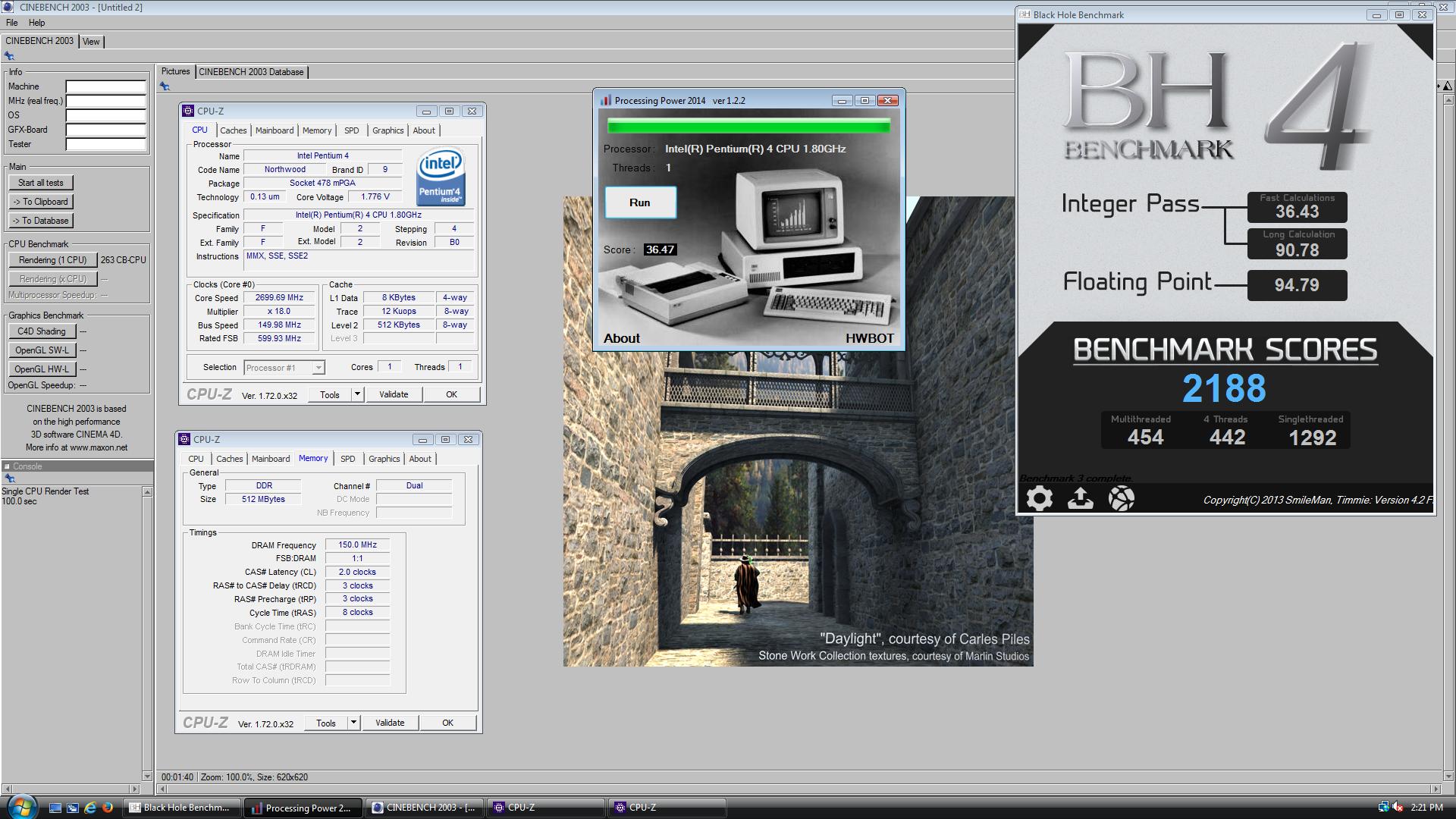Click About in Processing Power window
The width and height of the screenshot is (1456, 819).
622,338
